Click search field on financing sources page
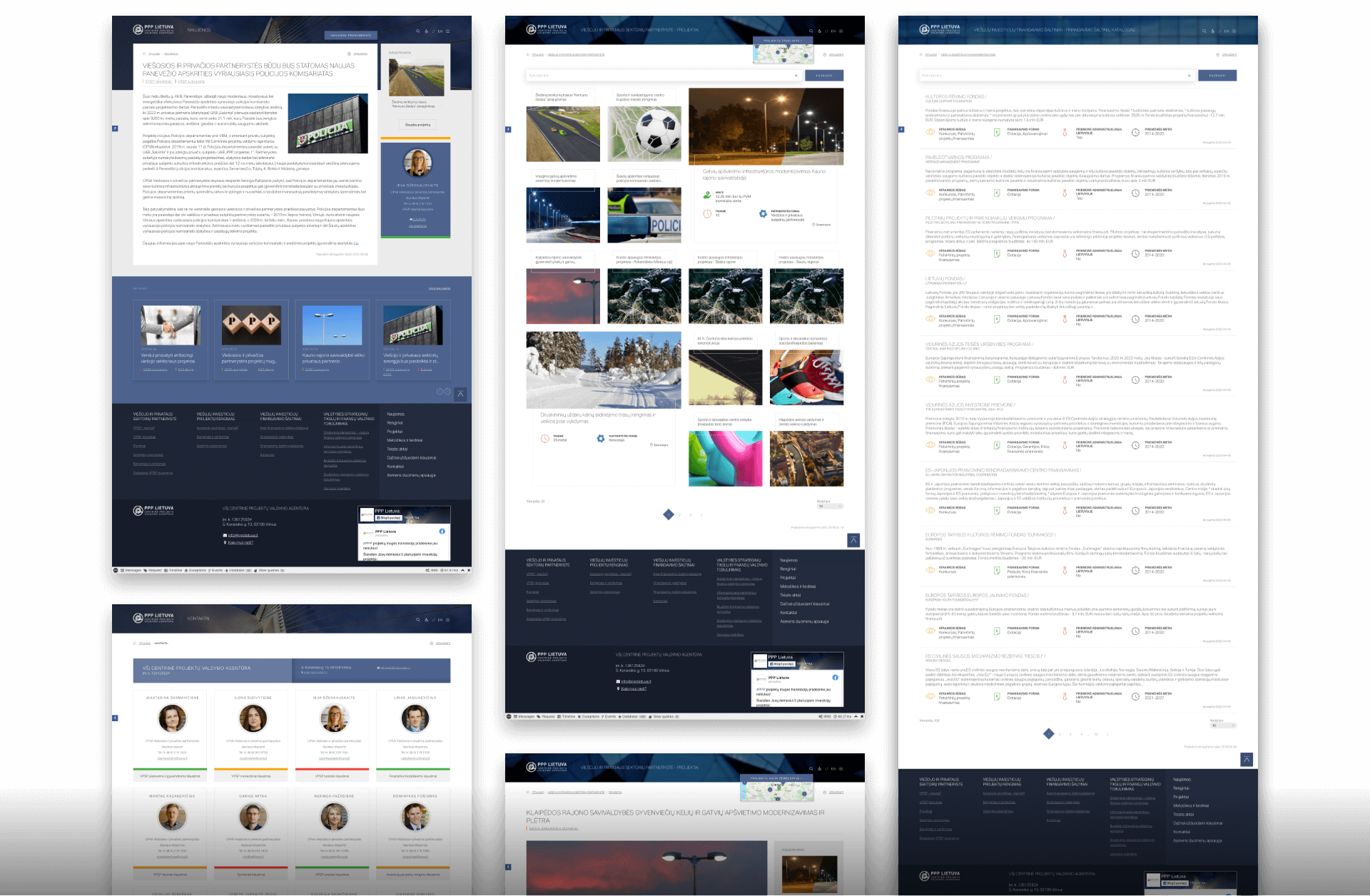 [1056, 75]
